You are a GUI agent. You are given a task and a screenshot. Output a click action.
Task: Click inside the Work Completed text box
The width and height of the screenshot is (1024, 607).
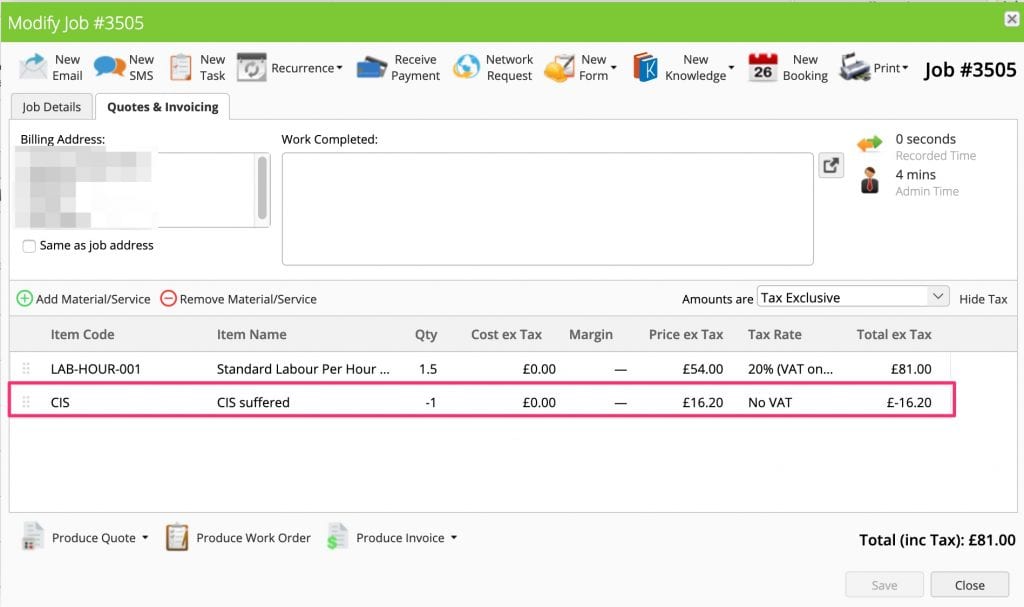coord(547,208)
